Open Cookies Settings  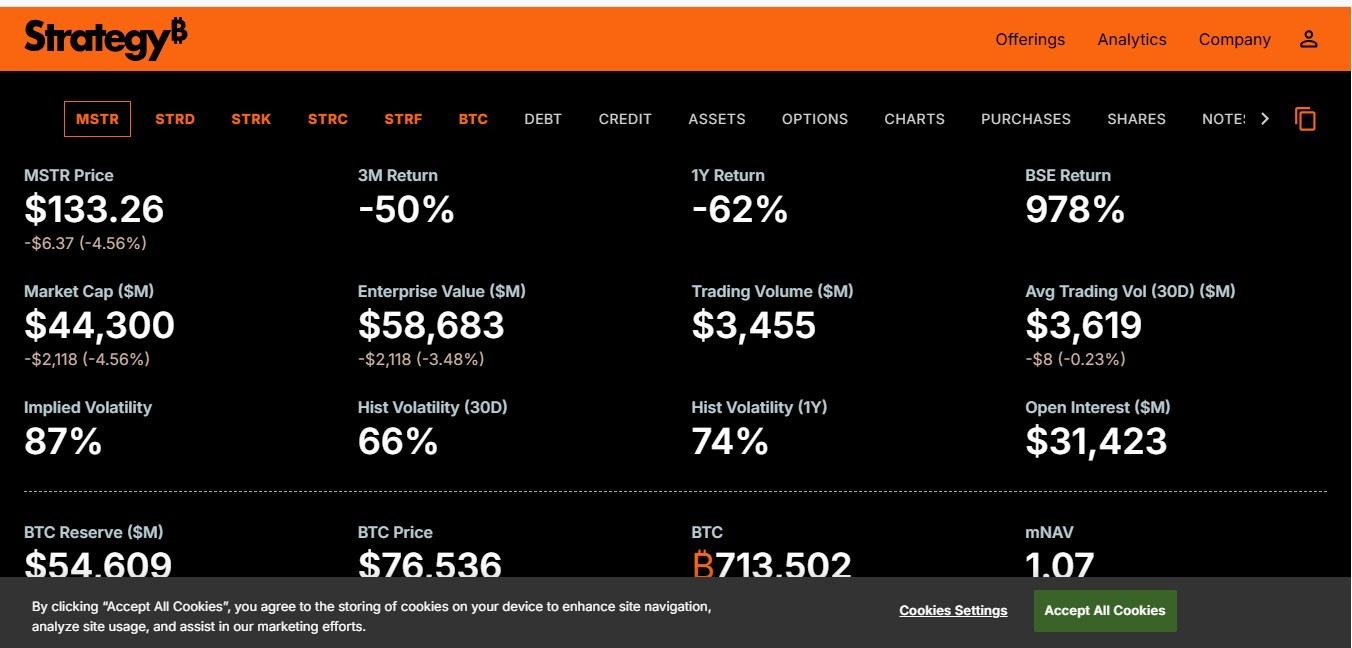[x=952, y=610]
